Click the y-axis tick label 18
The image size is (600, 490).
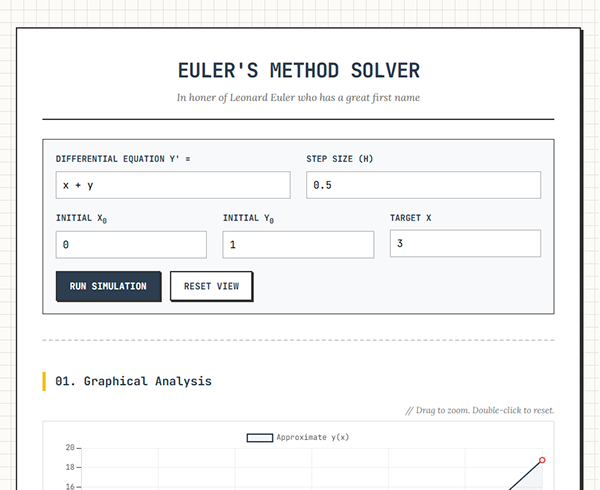[x=70, y=467]
